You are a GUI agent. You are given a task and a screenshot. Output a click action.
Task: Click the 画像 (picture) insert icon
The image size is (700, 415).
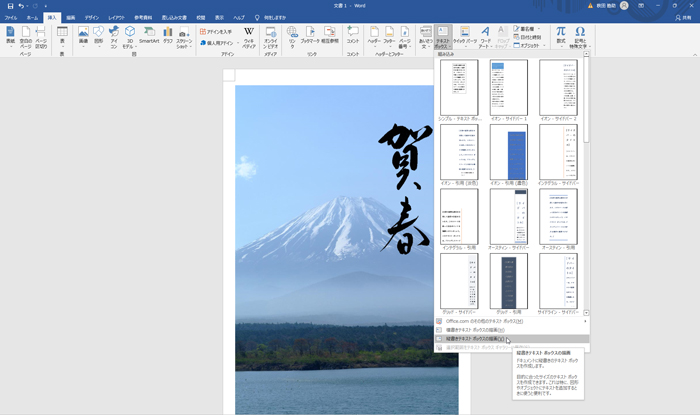pyautogui.click(x=84, y=35)
